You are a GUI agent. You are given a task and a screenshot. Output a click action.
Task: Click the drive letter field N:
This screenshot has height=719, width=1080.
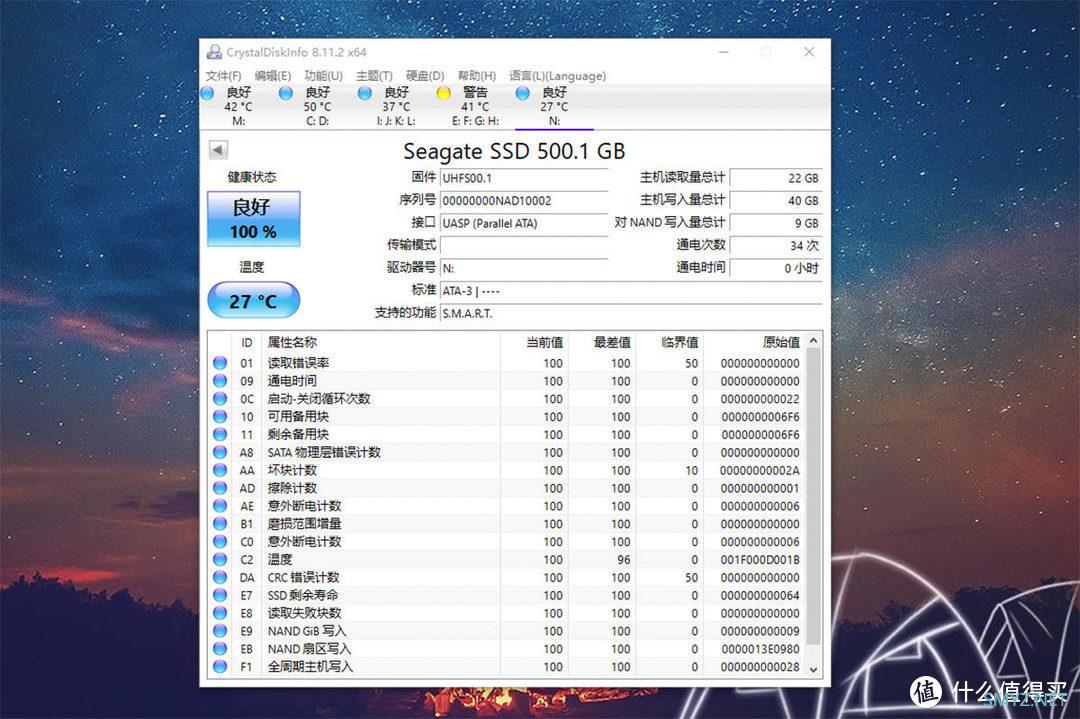(x=523, y=268)
